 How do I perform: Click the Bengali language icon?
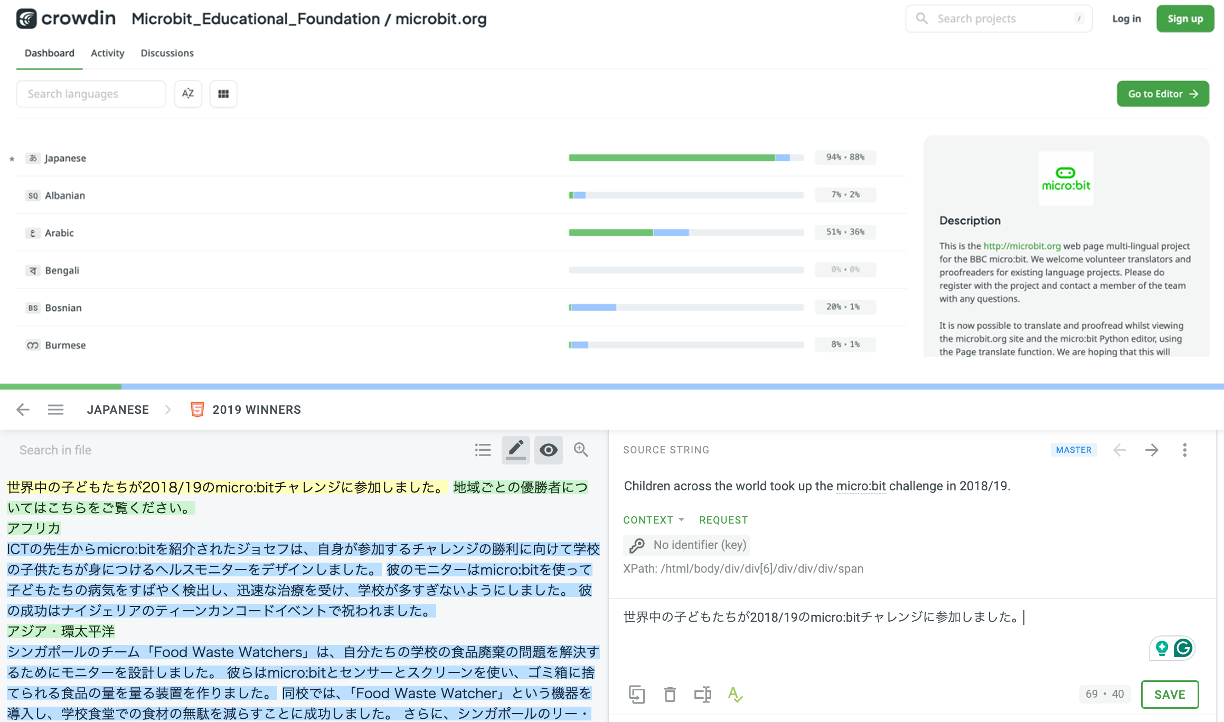33,271
